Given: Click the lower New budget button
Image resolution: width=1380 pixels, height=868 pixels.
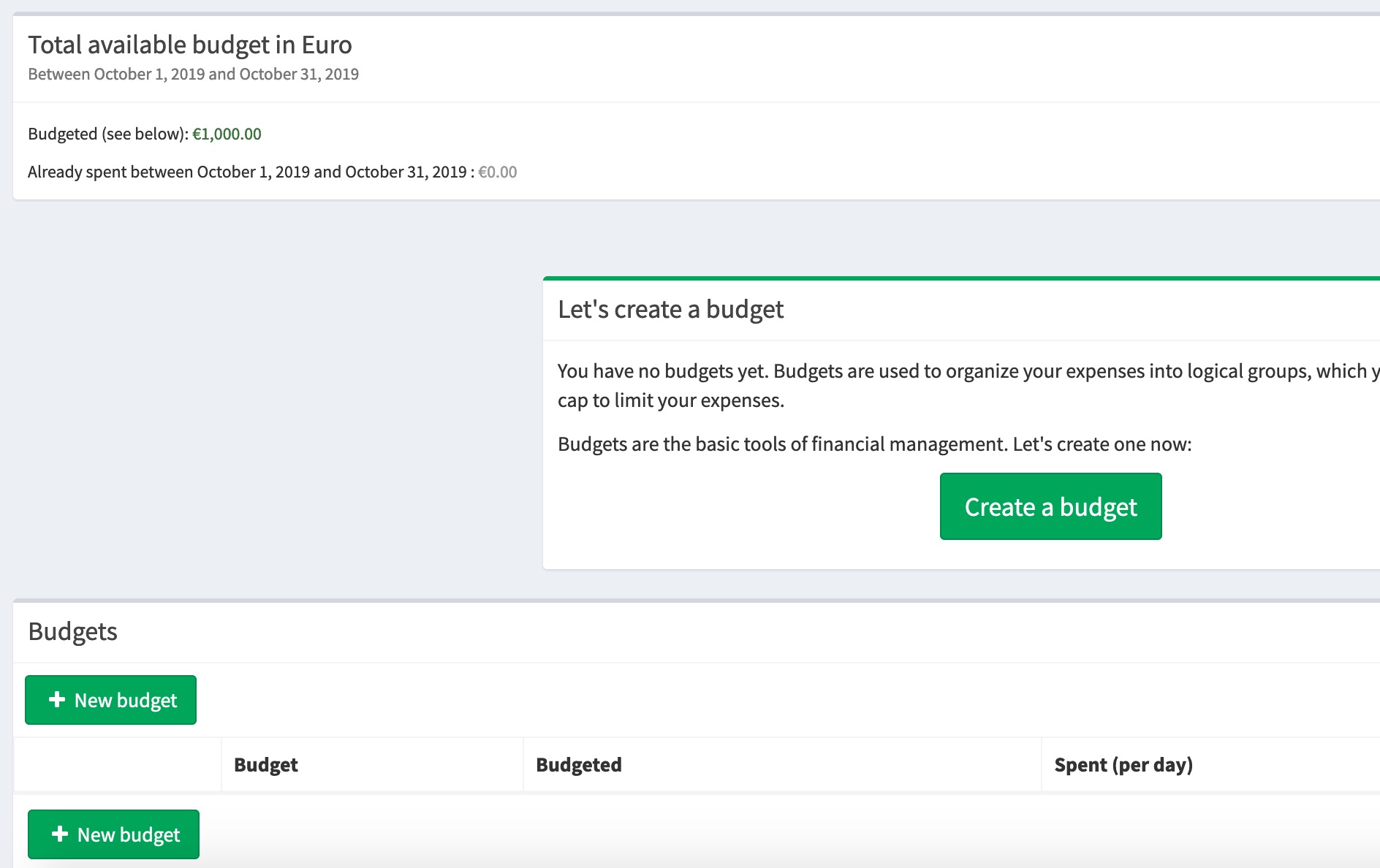Looking at the screenshot, I should coord(113,834).
